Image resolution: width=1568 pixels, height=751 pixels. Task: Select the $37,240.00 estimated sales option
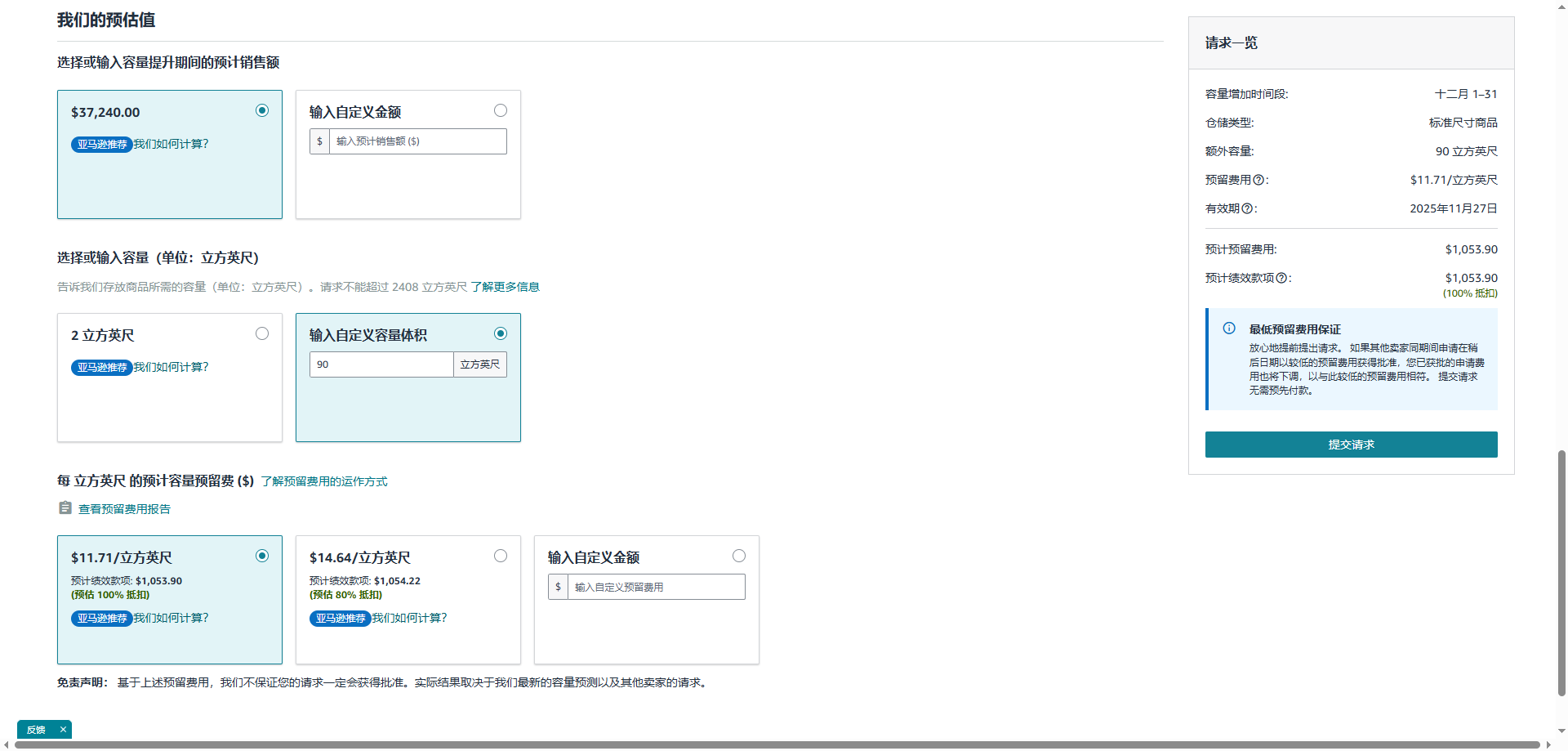pos(262,110)
